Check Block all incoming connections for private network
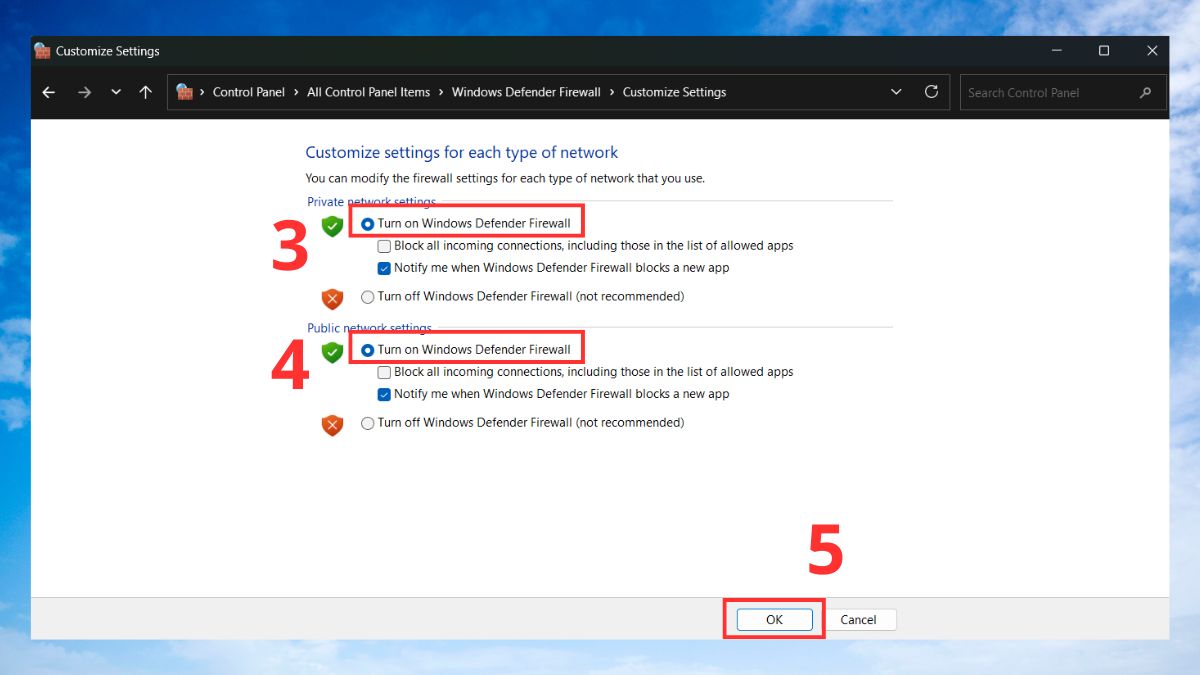 point(384,245)
